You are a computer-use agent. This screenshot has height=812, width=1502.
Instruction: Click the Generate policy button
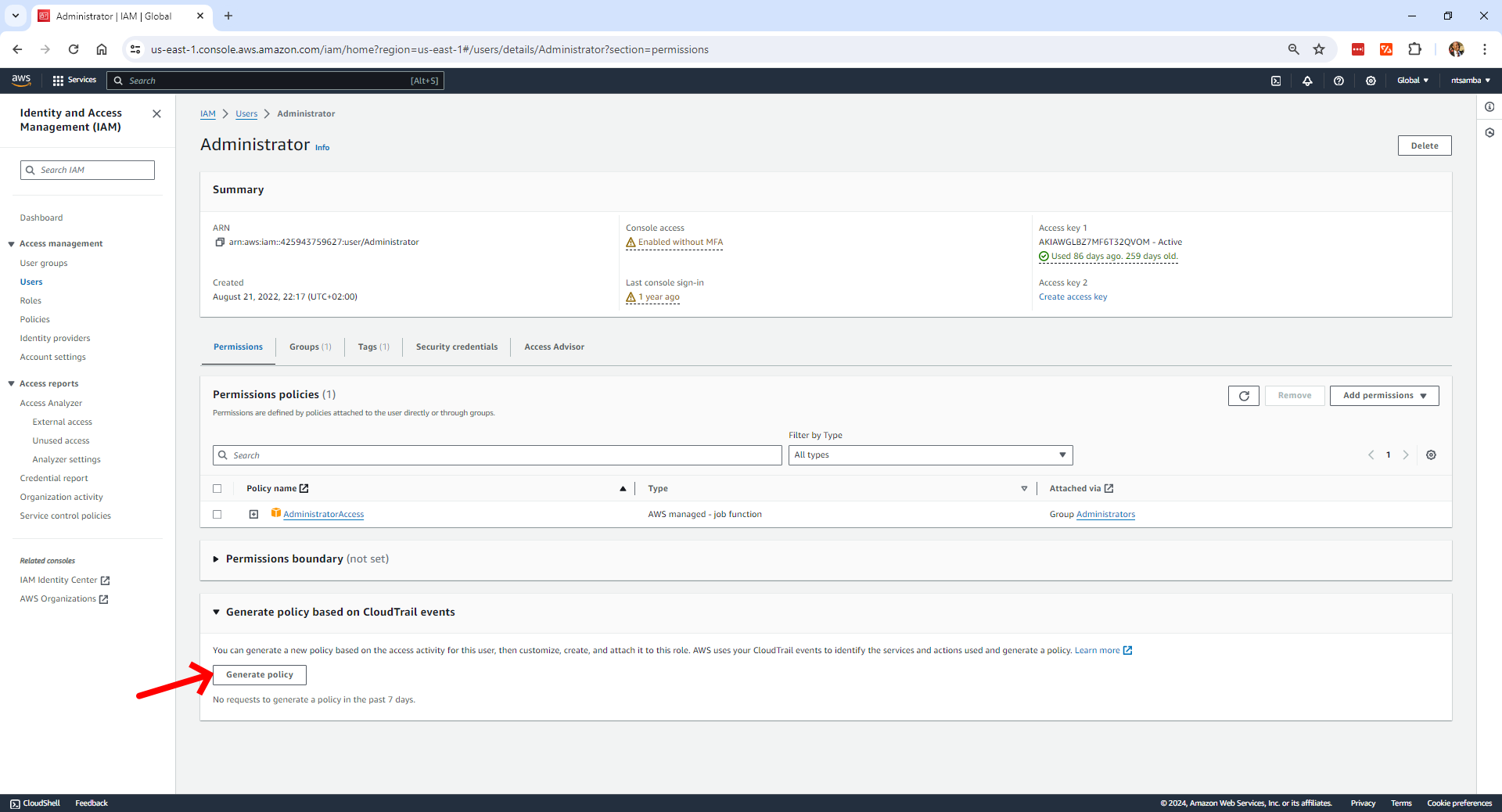[x=260, y=675]
